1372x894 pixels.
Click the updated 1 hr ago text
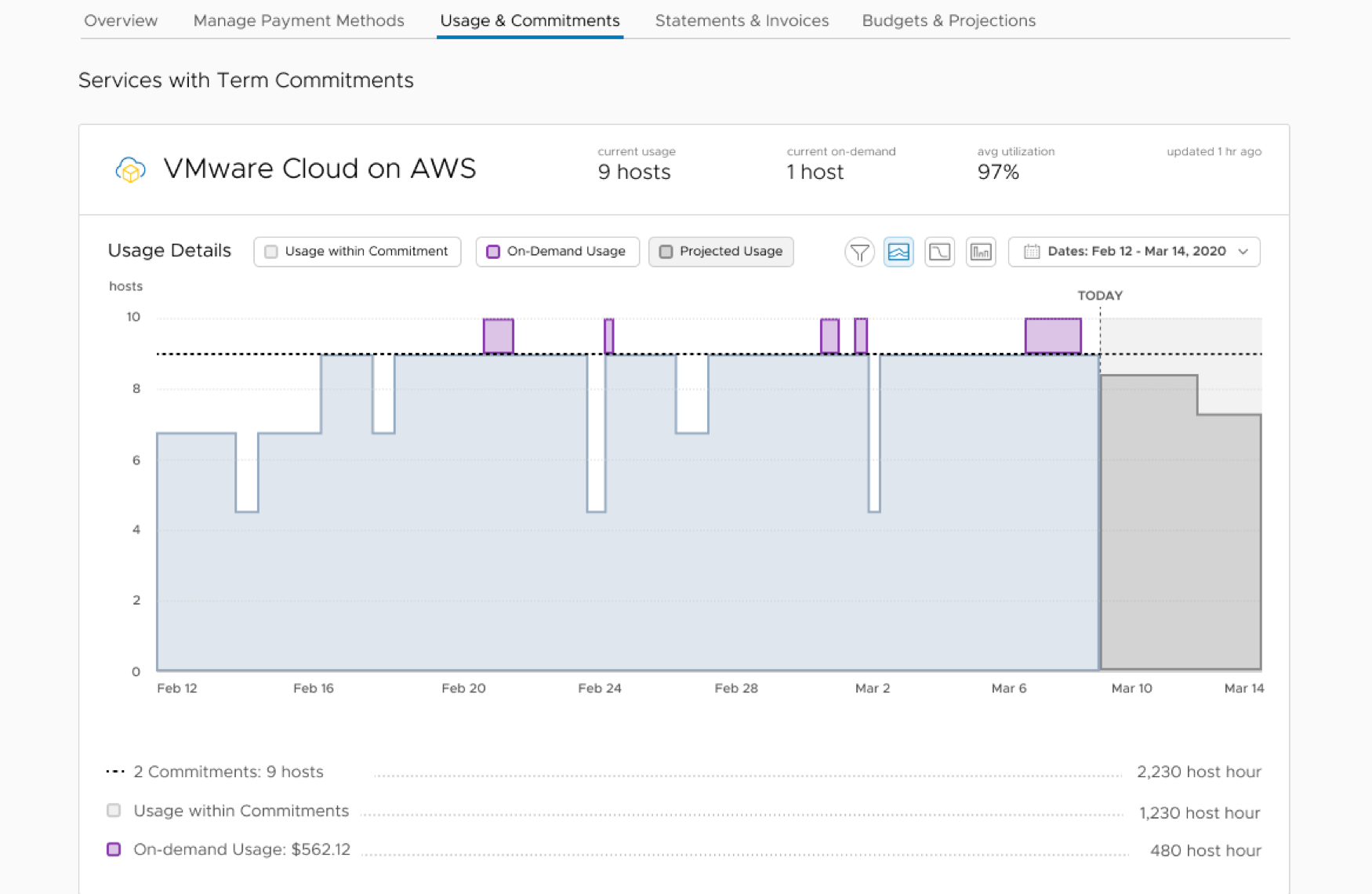(x=1214, y=151)
